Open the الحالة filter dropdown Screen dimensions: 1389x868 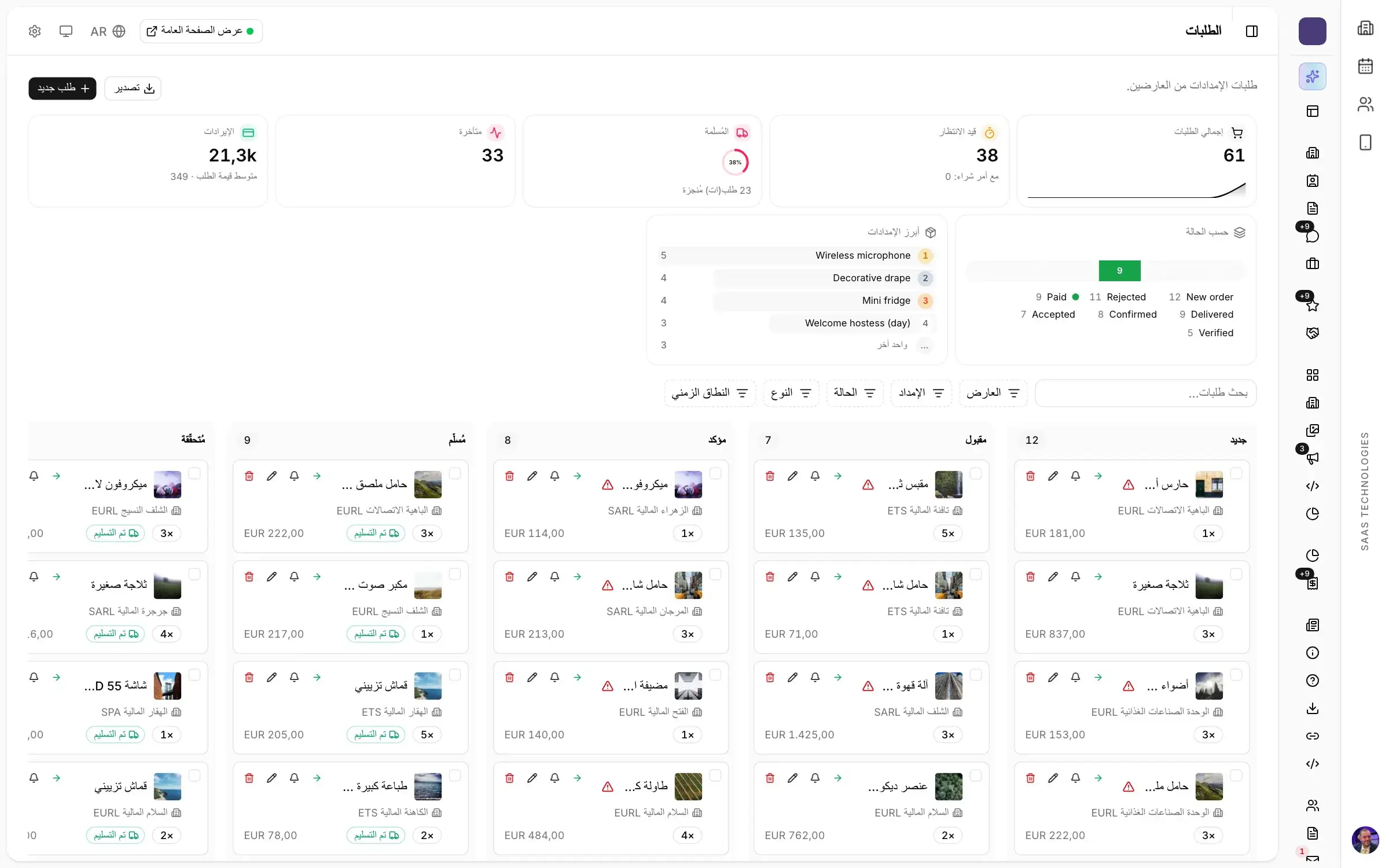coord(855,393)
